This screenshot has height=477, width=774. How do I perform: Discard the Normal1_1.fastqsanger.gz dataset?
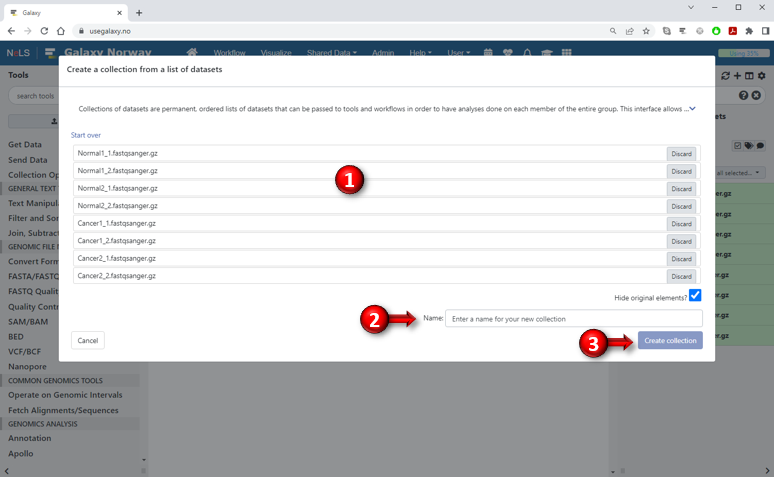tap(681, 154)
